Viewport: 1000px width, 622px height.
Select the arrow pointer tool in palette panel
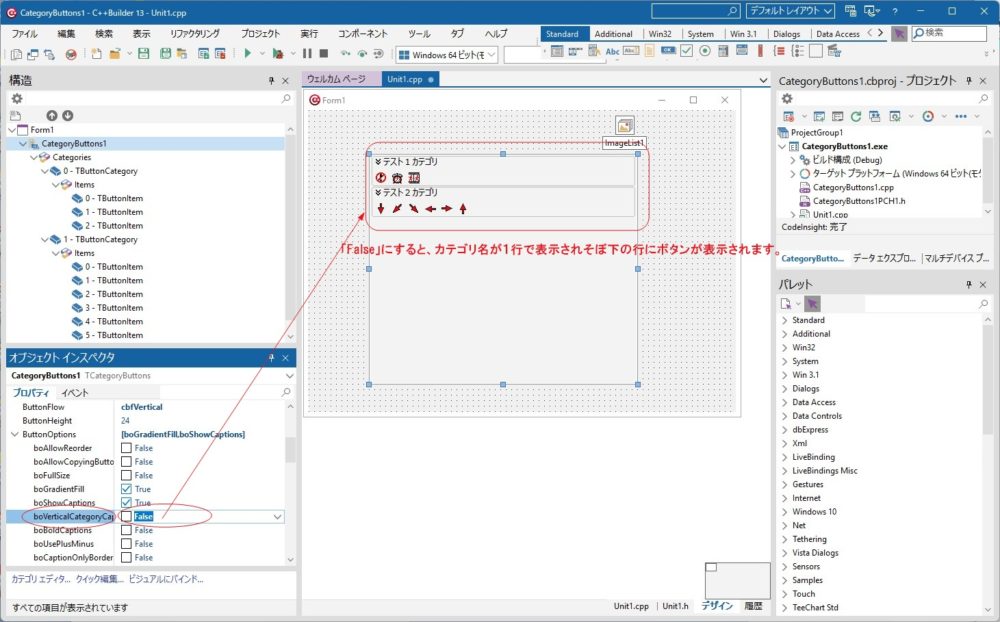(x=812, y=303)
